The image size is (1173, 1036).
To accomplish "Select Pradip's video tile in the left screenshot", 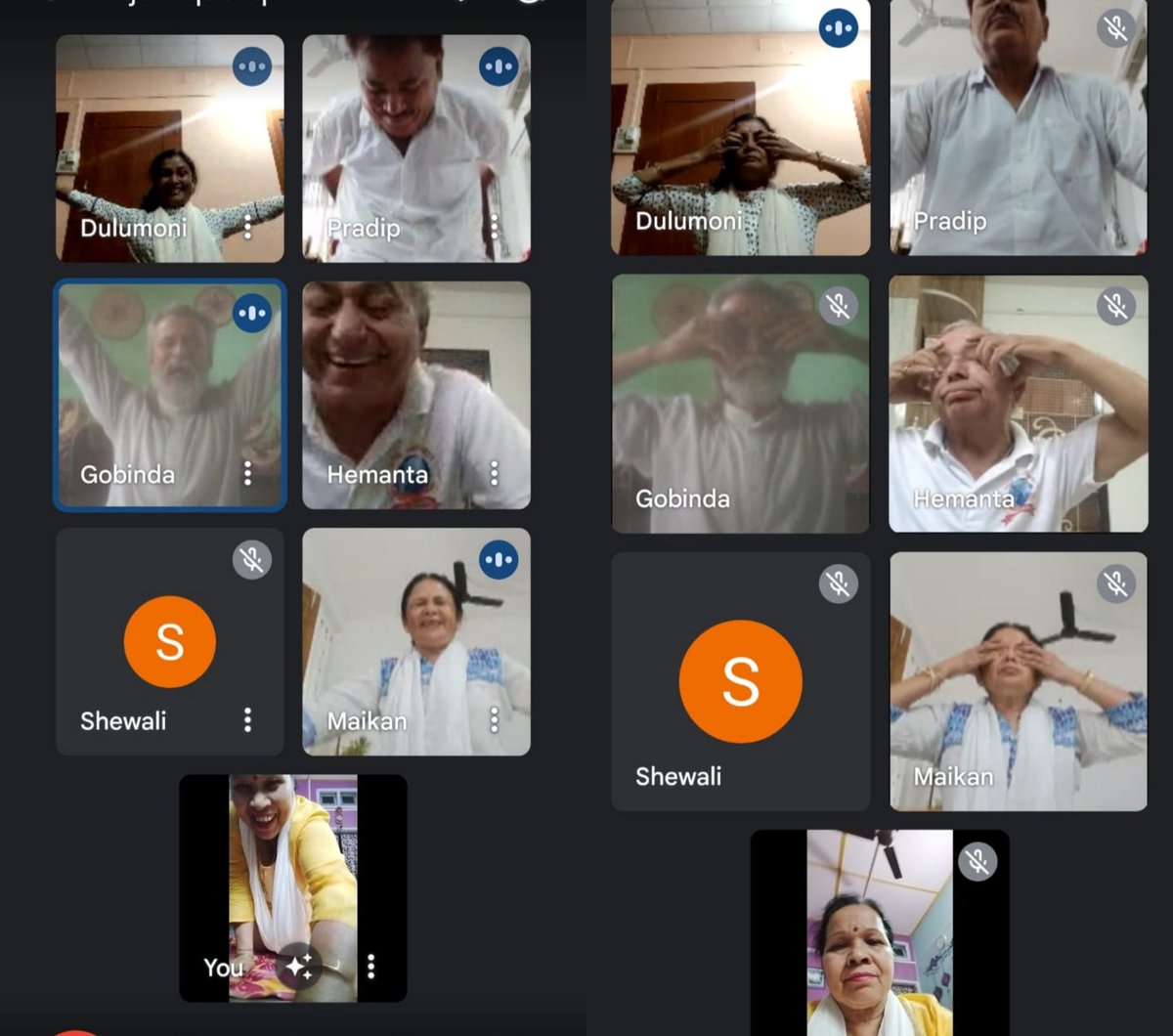I will pyautogui.click(x=416, y=149).
